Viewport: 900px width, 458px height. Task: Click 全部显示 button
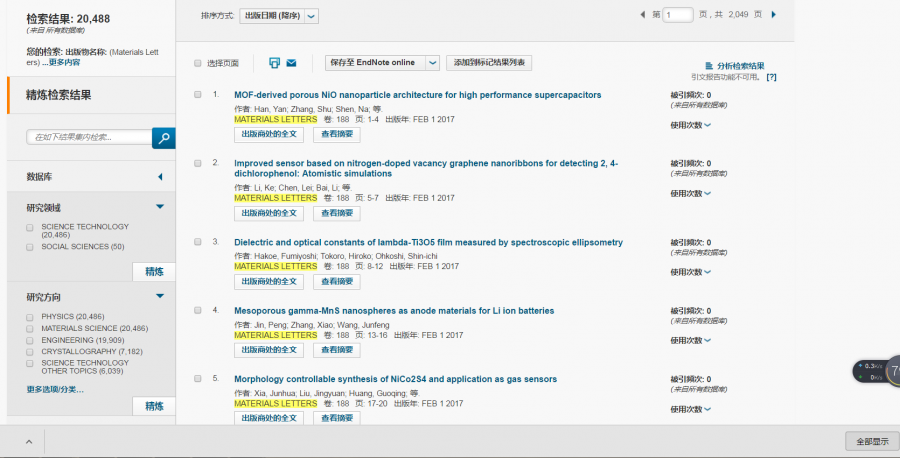[872, 441]
